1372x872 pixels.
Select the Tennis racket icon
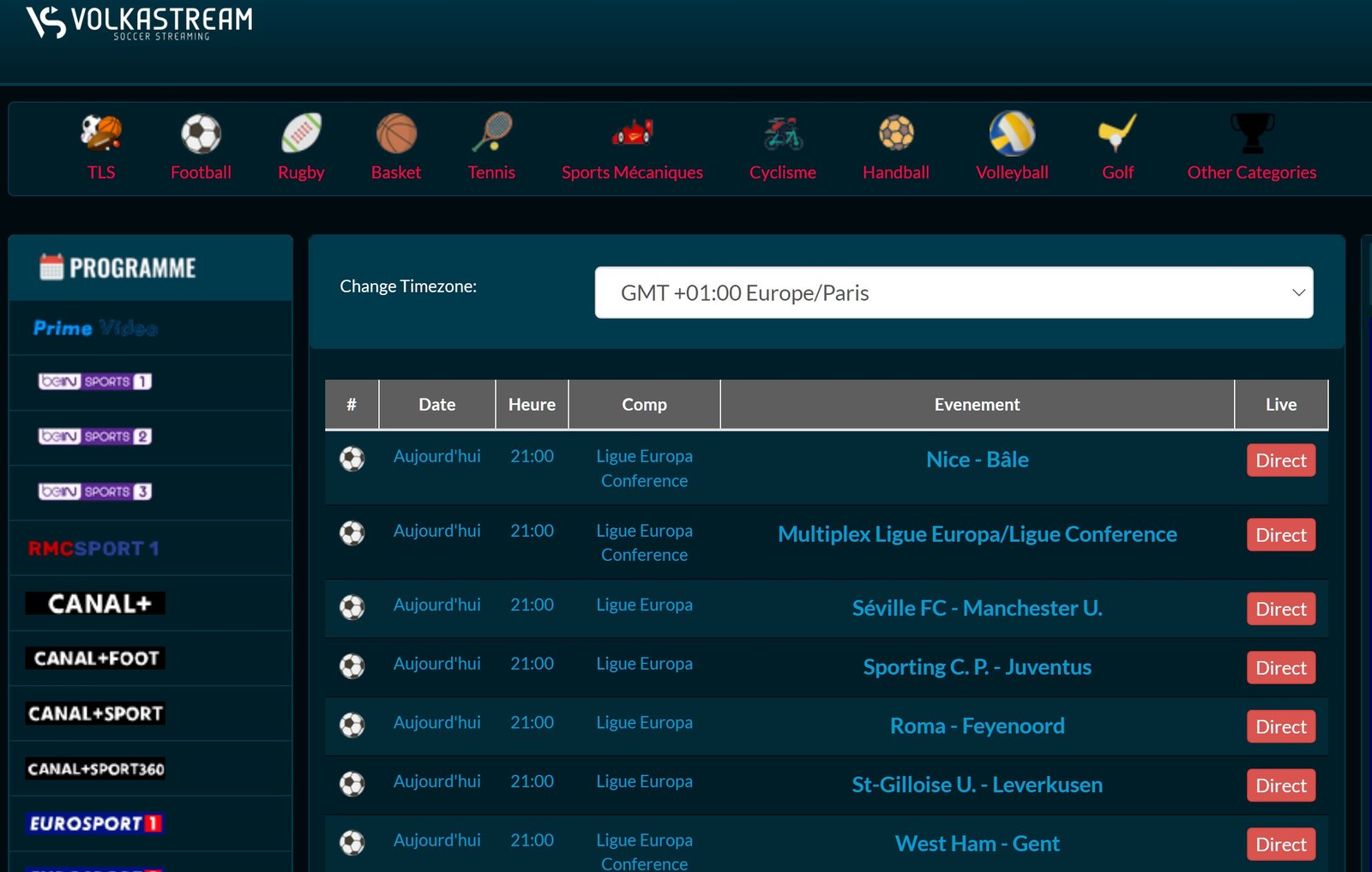[x=492, y=133]
